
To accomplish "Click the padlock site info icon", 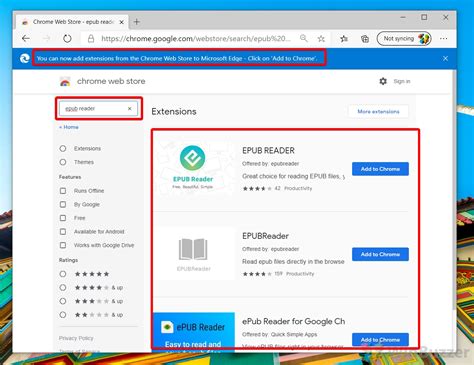I will coord(91,39).
